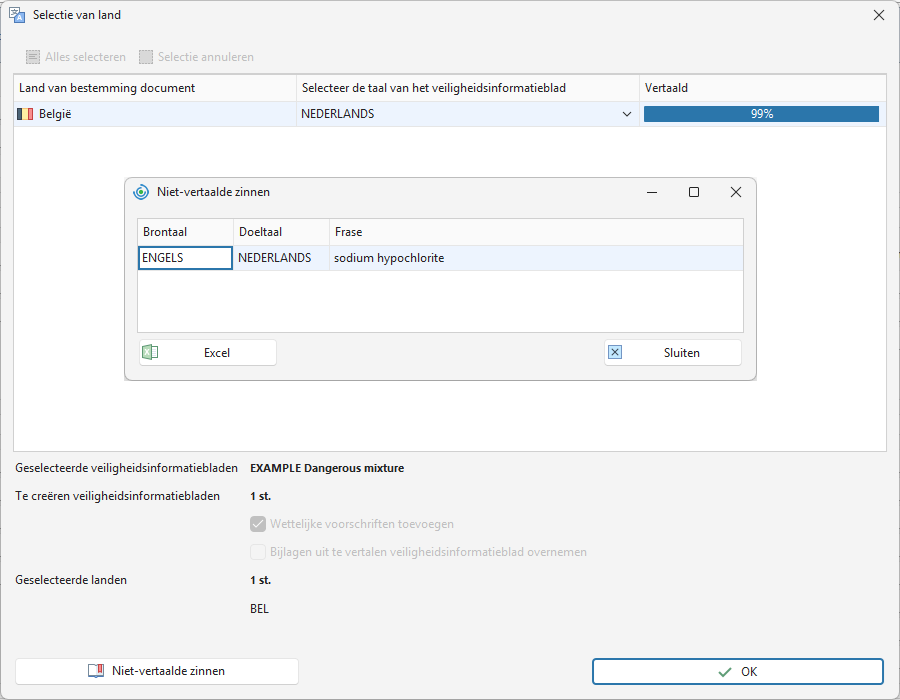Click the Selecteer de taal column header

pos(468,88)
